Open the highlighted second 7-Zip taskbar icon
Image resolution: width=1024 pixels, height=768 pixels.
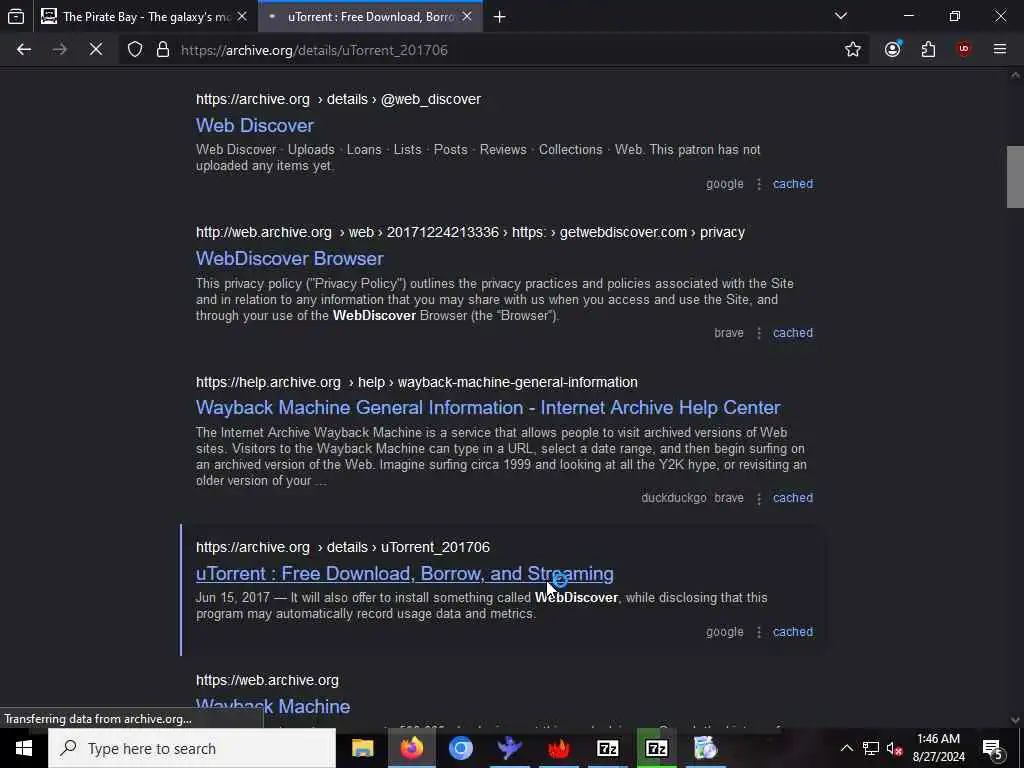coord(656,748)
